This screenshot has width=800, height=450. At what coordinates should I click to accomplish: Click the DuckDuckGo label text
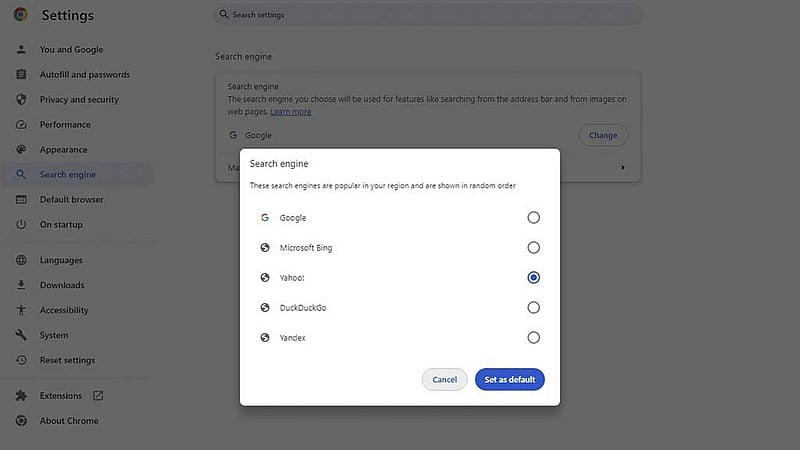pos(303,308)
